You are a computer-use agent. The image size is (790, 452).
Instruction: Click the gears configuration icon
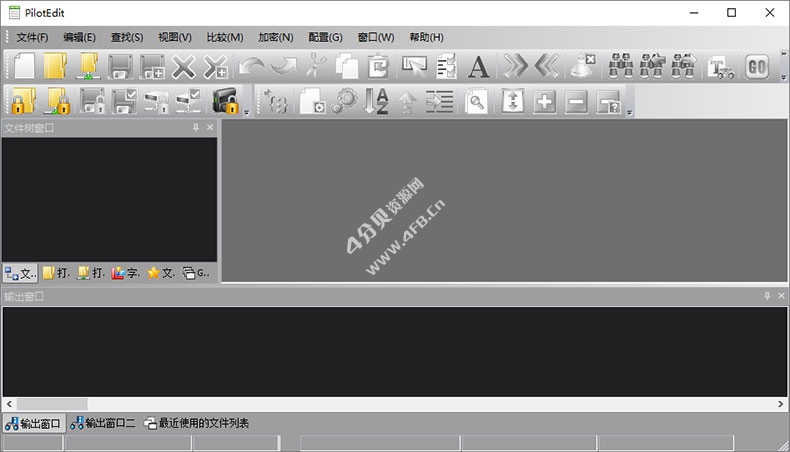pos(345,101)
